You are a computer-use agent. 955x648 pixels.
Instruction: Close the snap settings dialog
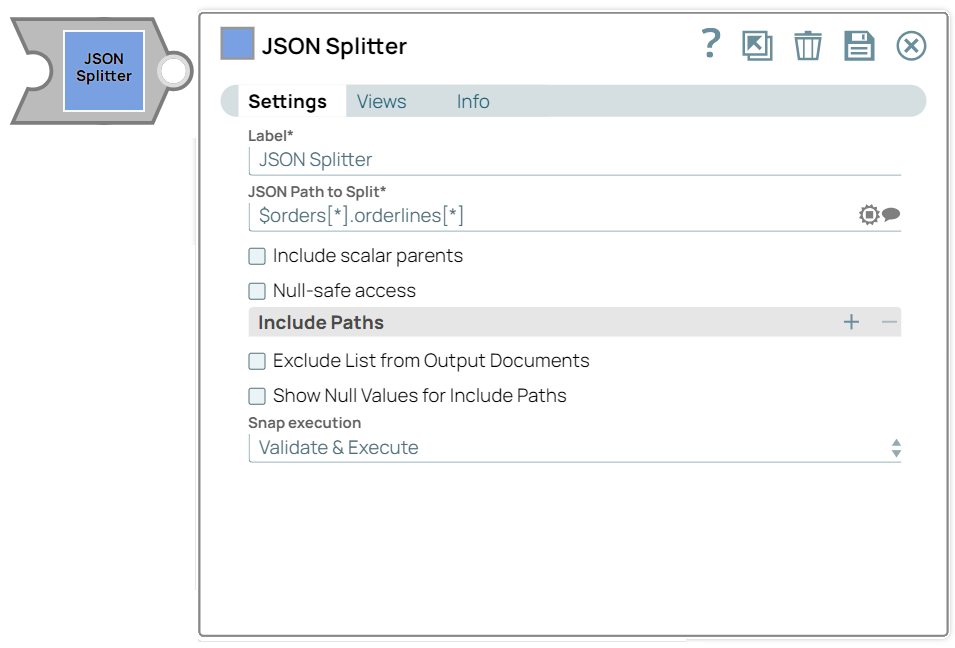(911, 45)
